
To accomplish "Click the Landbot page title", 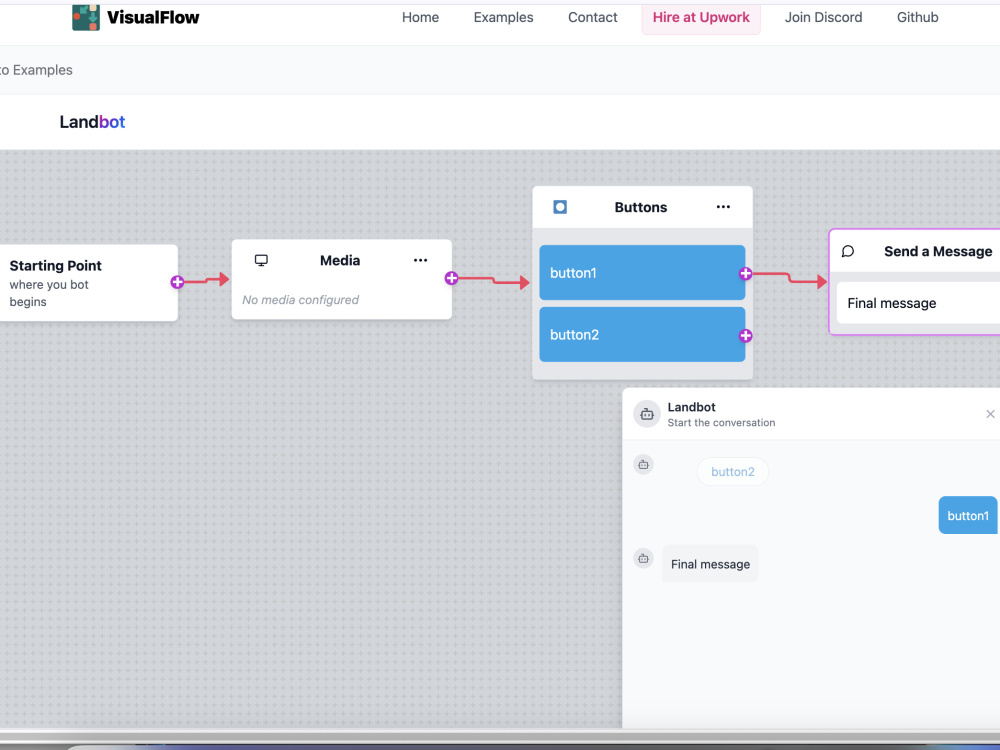I will tap(92, 122).
